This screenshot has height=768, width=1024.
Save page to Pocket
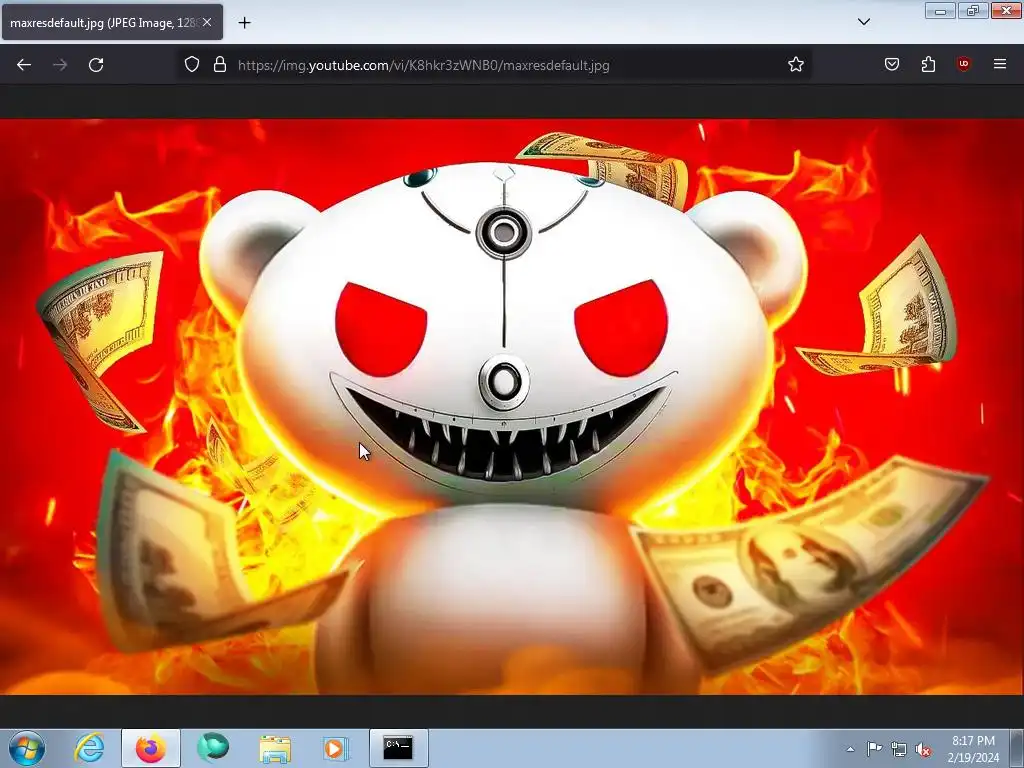pyautogui.click(x=892, y=64)
